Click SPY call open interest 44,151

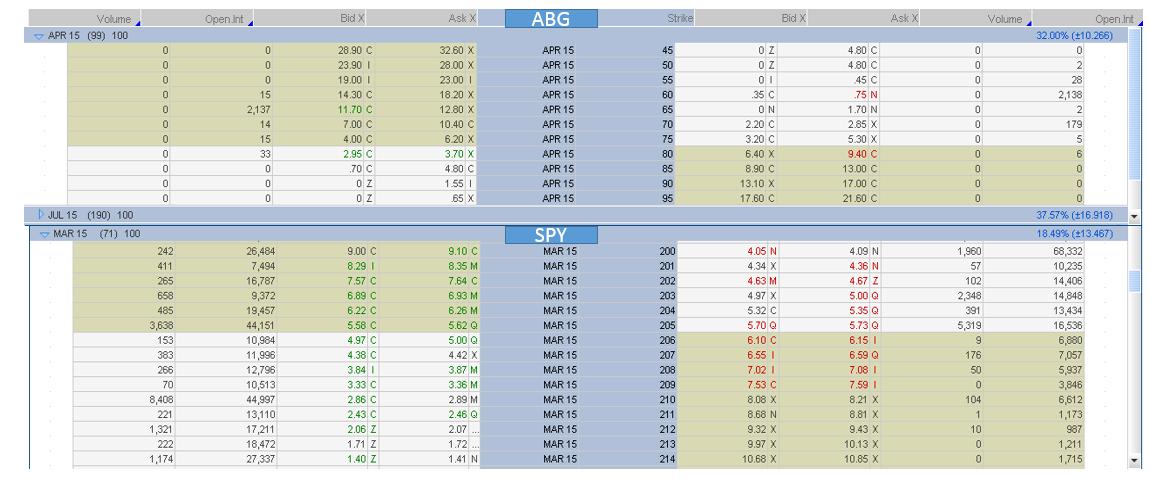tap(261, 325)
